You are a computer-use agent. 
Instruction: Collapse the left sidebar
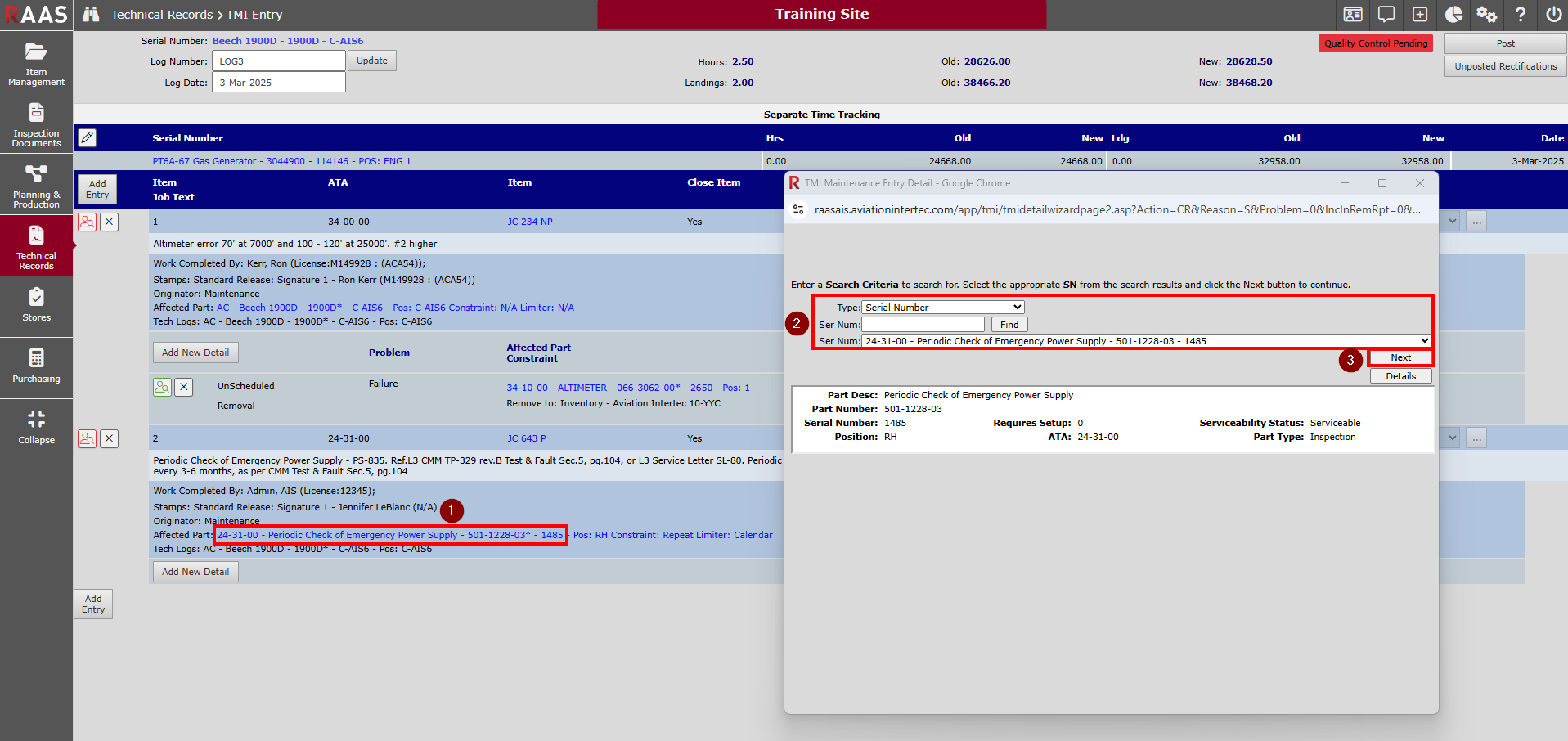pyautogui.click(x=36, y=427)
